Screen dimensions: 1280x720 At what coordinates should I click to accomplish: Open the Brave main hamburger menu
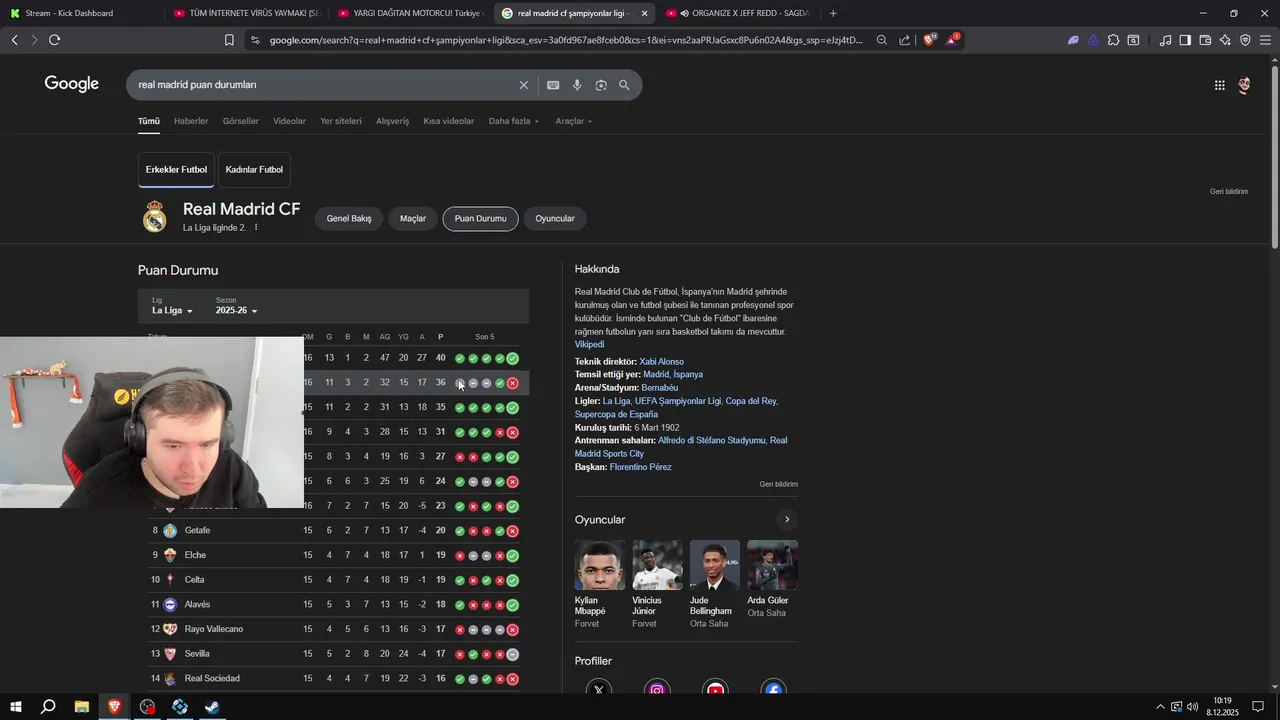click(1265, 40)
